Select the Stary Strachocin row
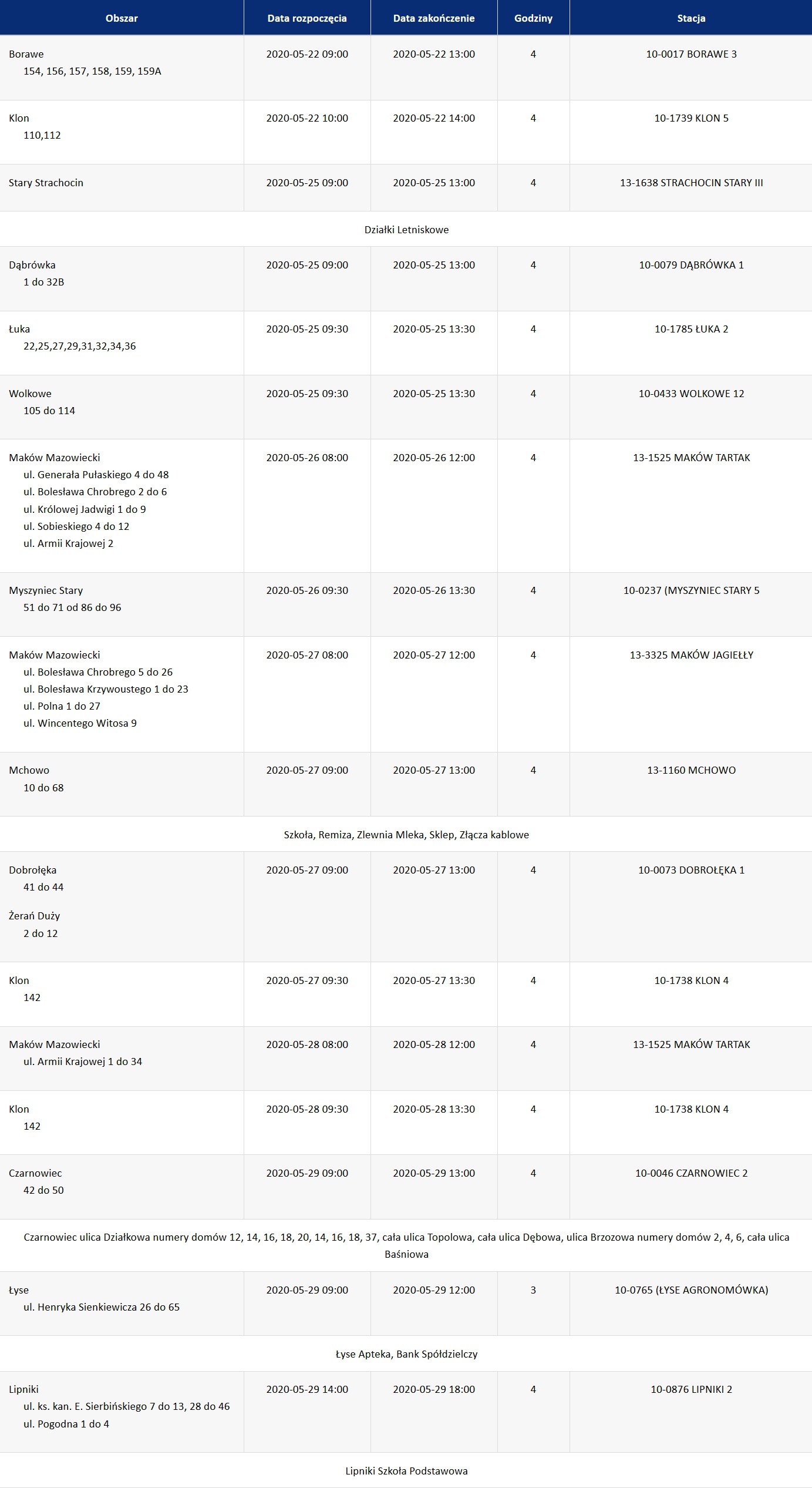The image size is (812, 1488). 406,187
